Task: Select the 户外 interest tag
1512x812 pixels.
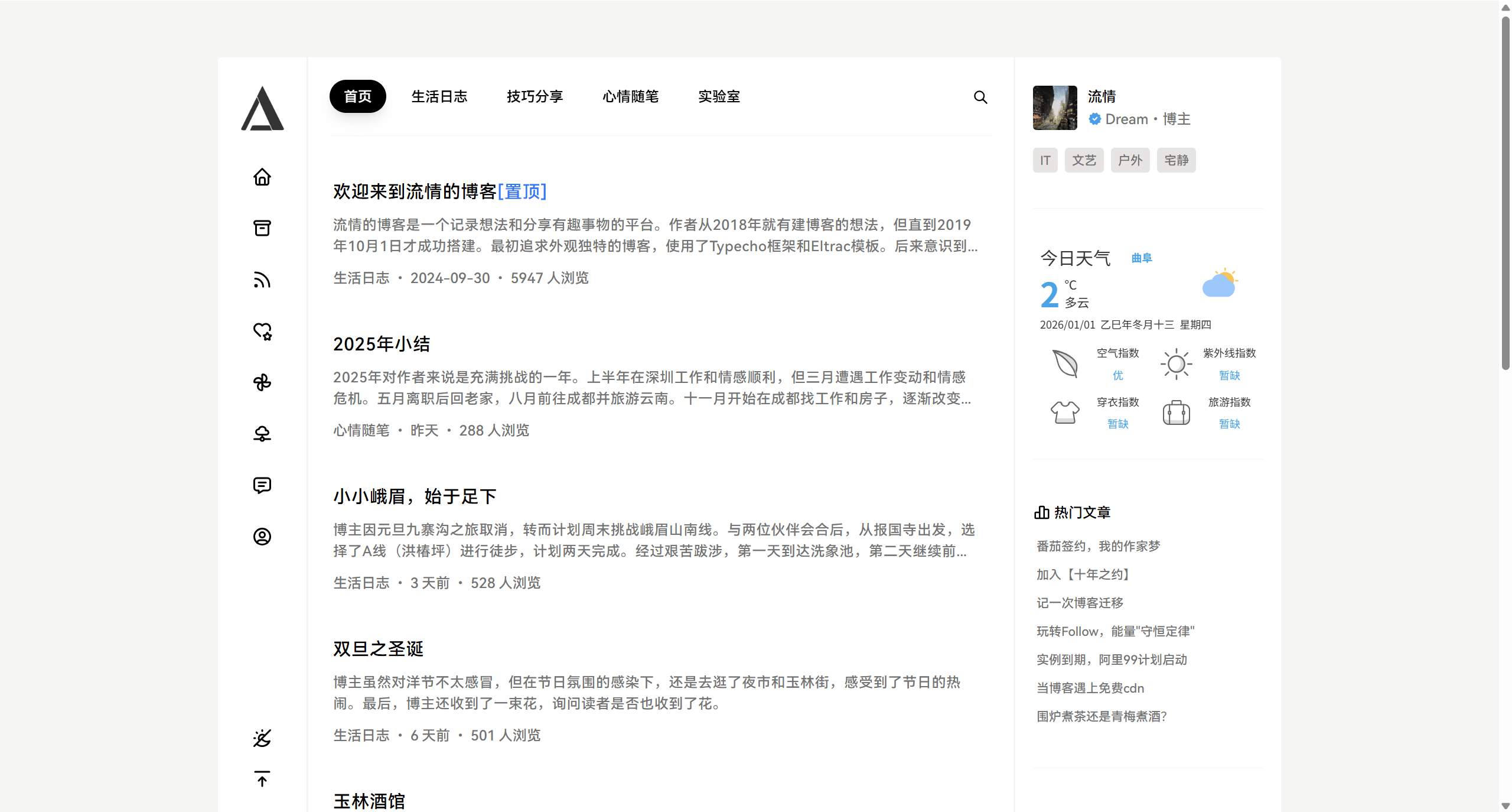Action: point(1130,160)
